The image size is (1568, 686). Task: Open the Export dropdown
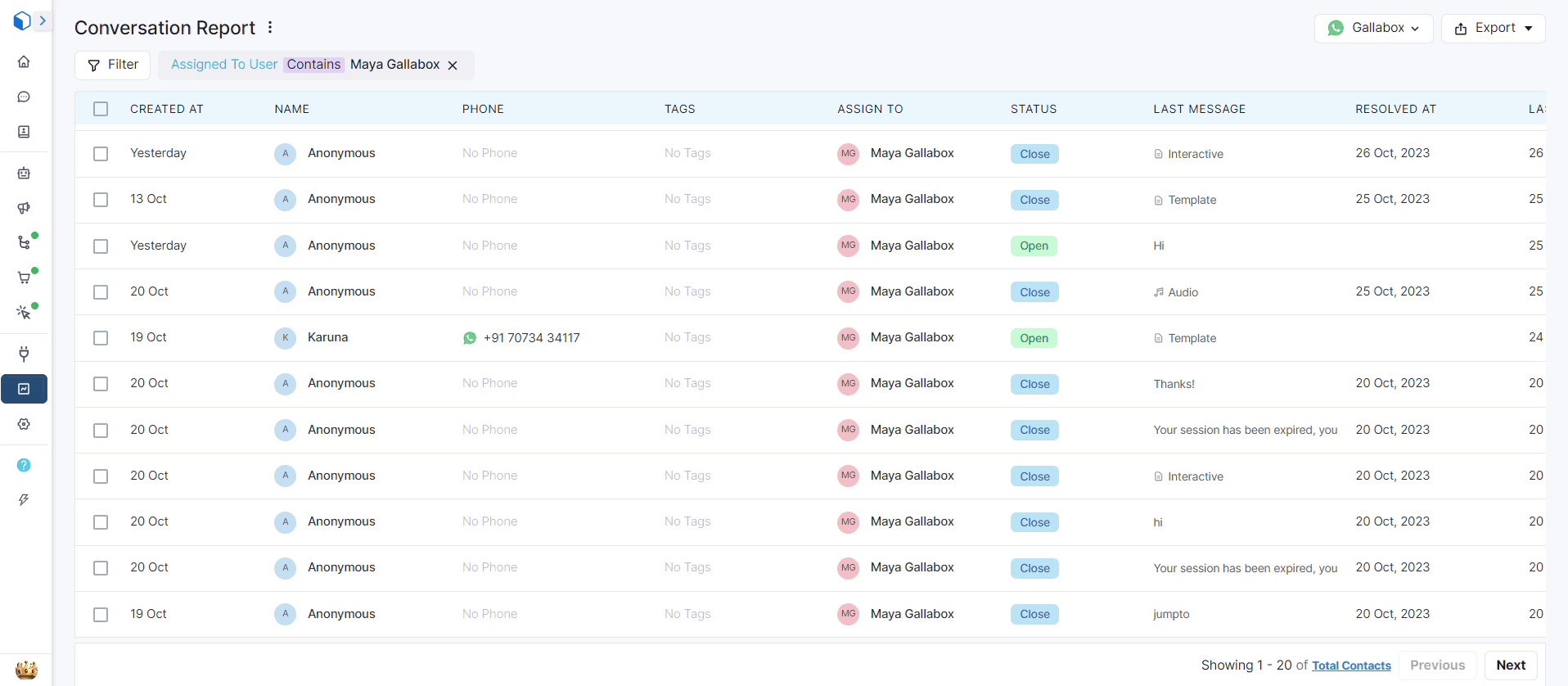pyautogui.click(x=1493, y=28)
